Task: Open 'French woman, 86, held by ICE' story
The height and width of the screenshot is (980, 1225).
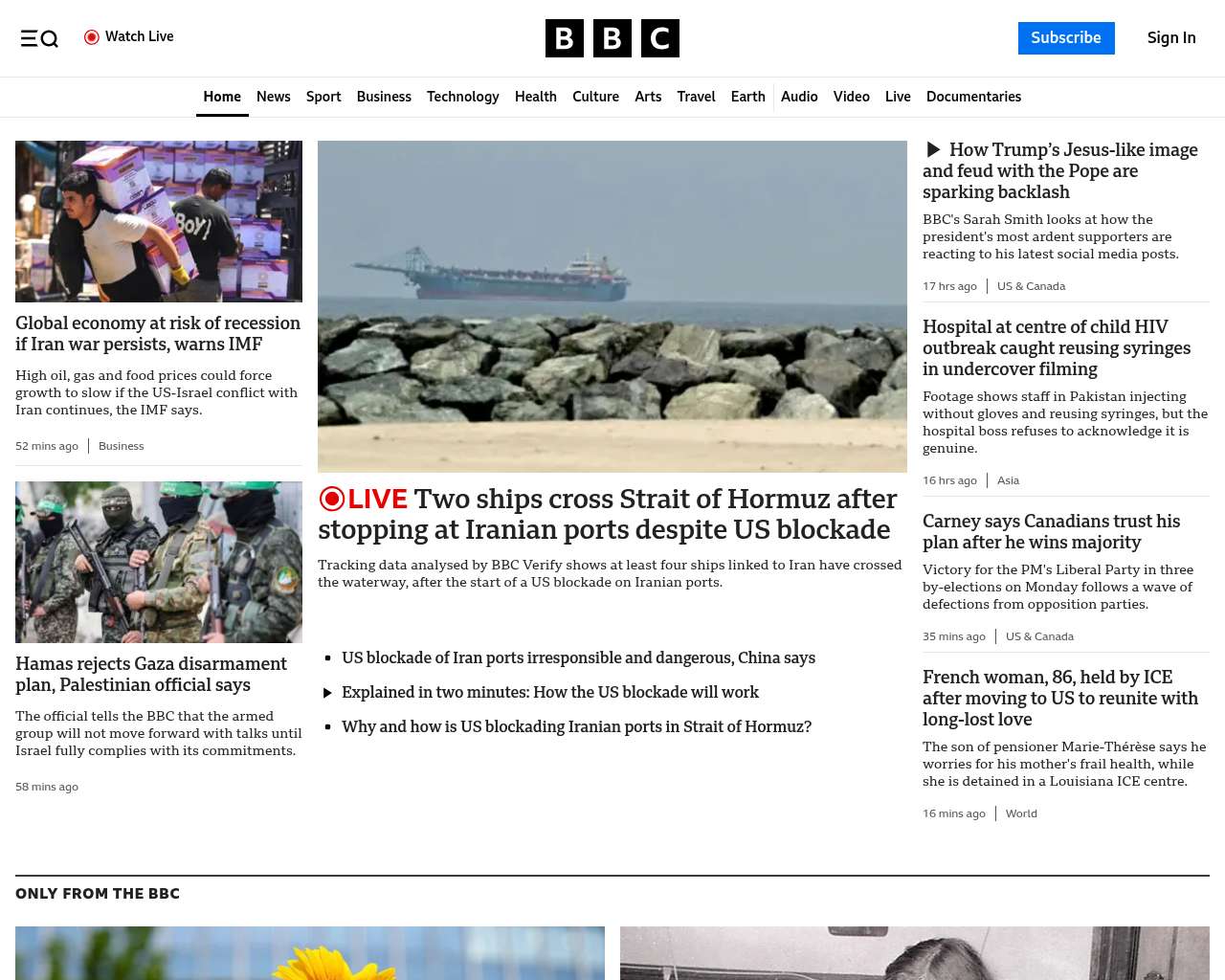Action: [1060, 698]
